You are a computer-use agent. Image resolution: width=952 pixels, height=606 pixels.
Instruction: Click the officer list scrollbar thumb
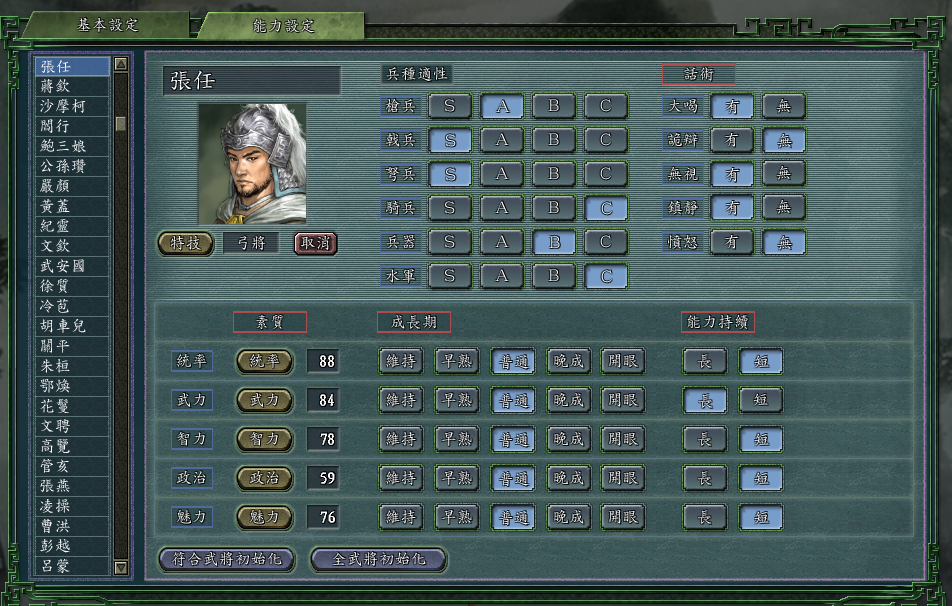[121, 123]
